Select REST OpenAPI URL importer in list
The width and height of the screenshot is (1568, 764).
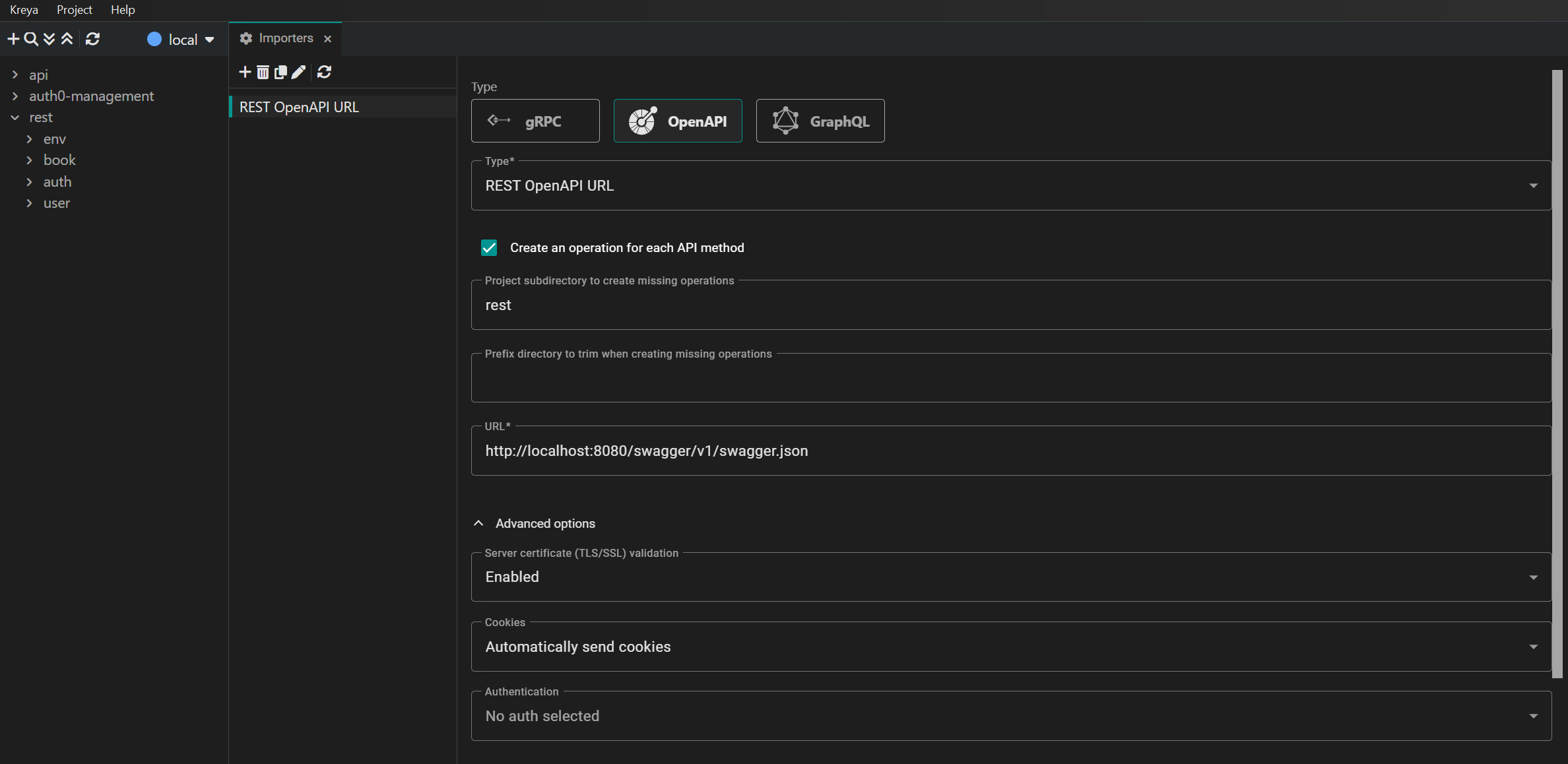pos(300,107)
